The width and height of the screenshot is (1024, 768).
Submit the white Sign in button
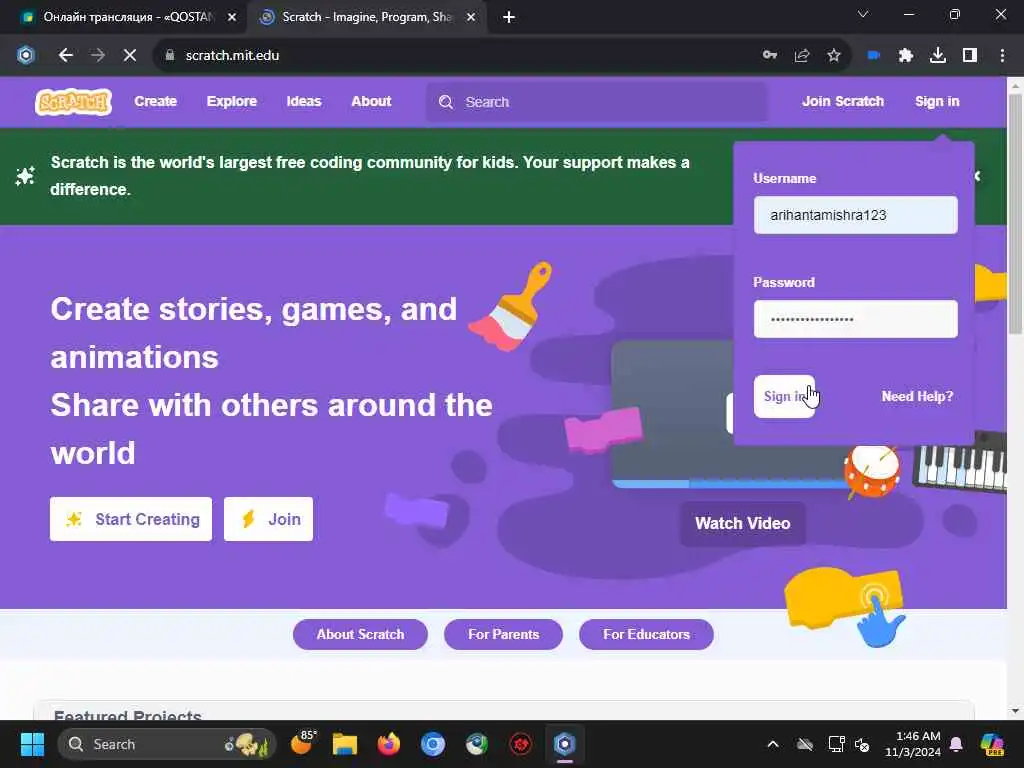tap(784, 396)
